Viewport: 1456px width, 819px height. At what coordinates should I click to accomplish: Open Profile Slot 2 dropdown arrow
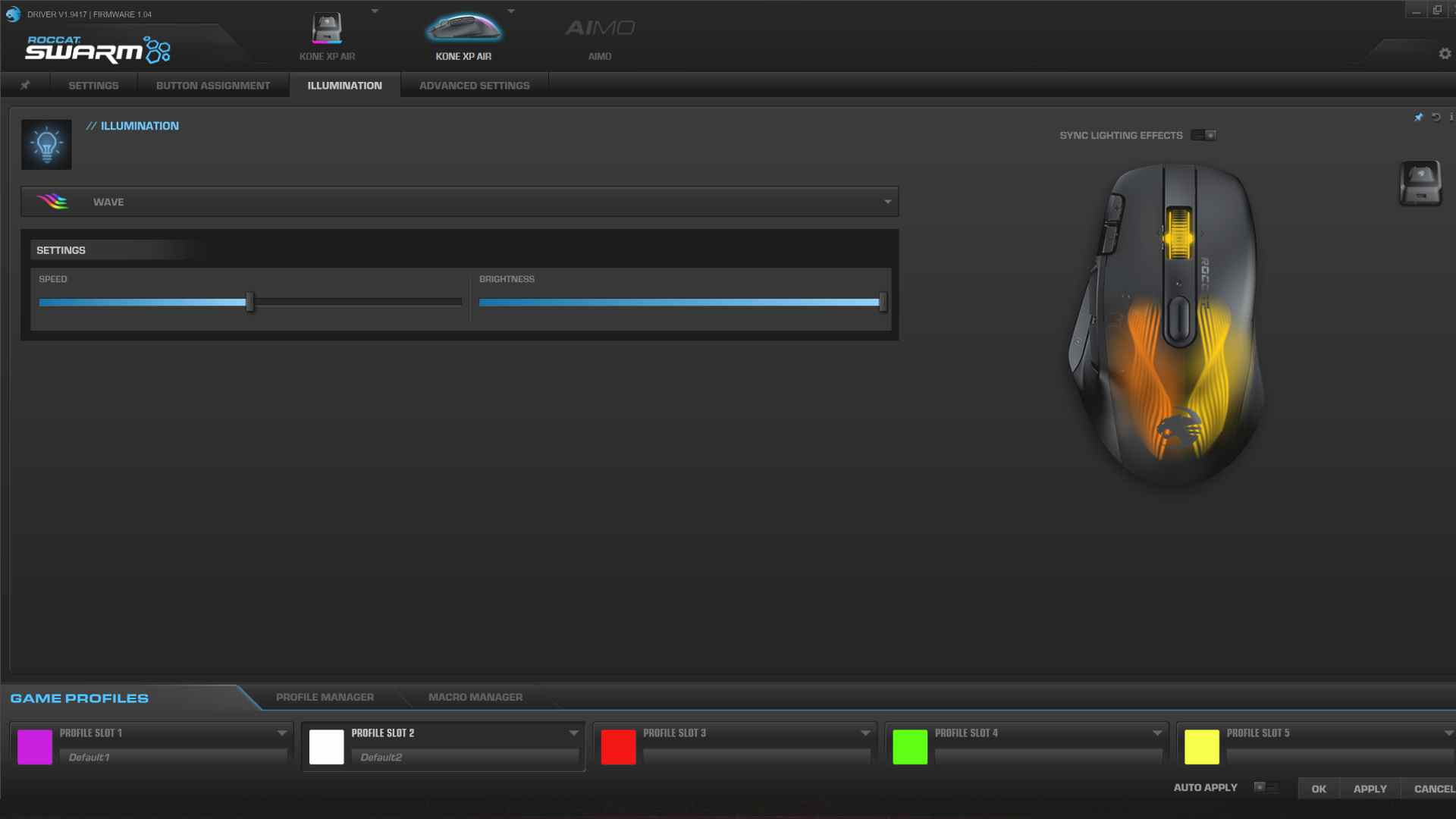coord(573,733)
